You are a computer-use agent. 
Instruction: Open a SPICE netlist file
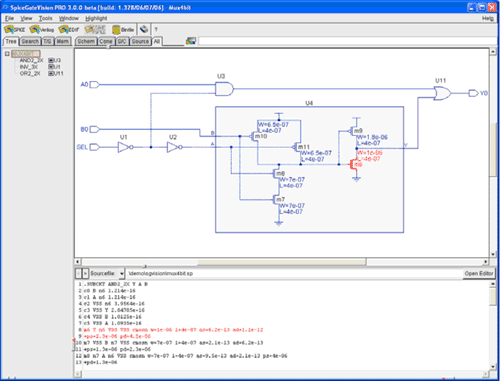coord(15,30)
